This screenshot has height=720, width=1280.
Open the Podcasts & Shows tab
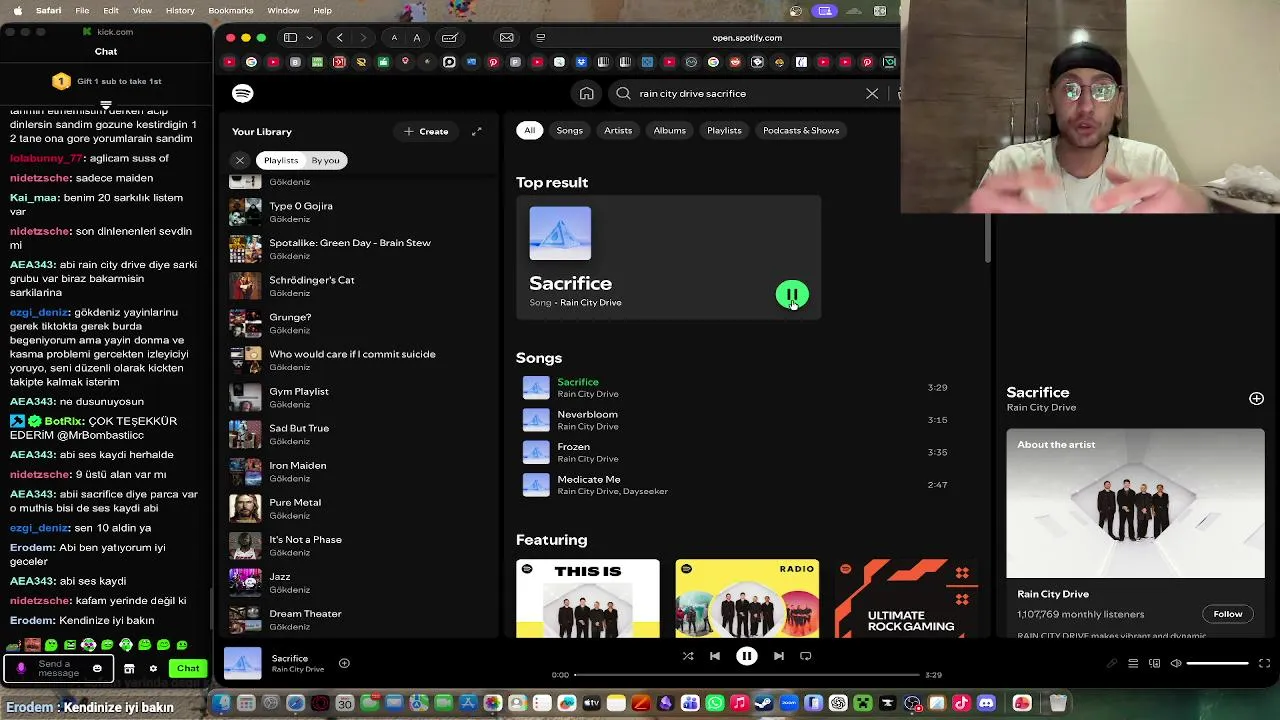(x=801, y=130)
